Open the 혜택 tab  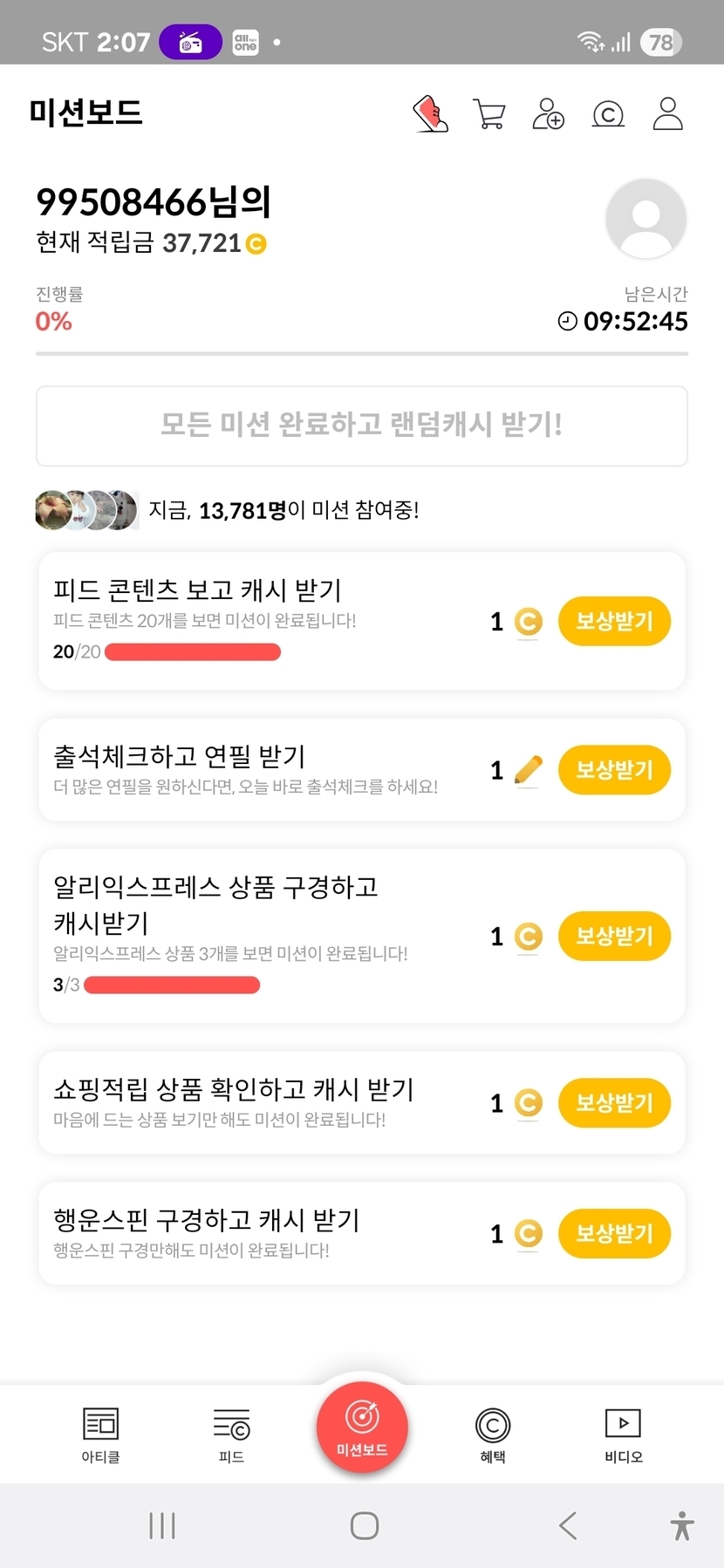pos(493,1435)
